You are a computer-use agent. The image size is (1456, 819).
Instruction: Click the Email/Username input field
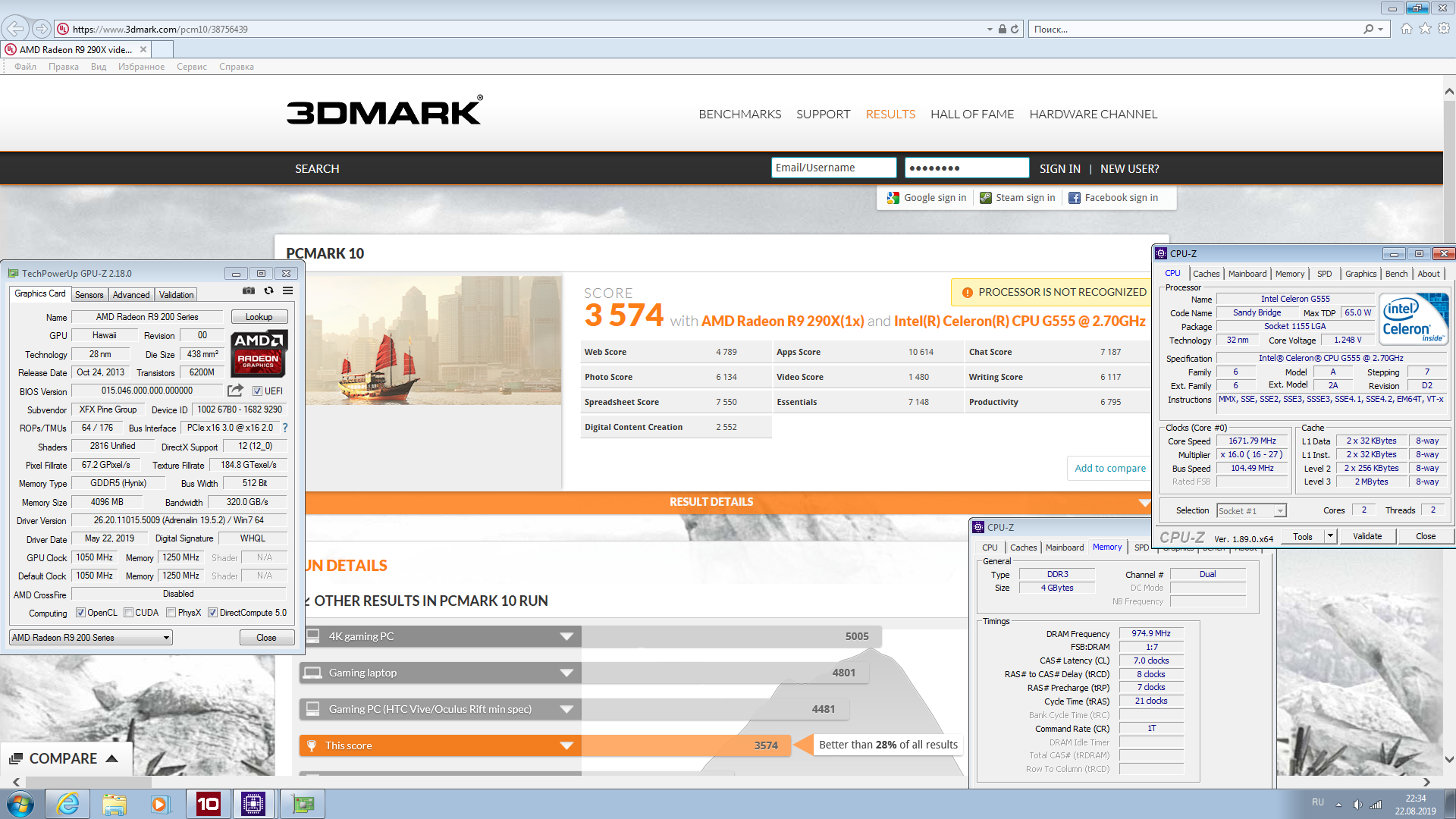pyautogui.click(x=833, y=168)
